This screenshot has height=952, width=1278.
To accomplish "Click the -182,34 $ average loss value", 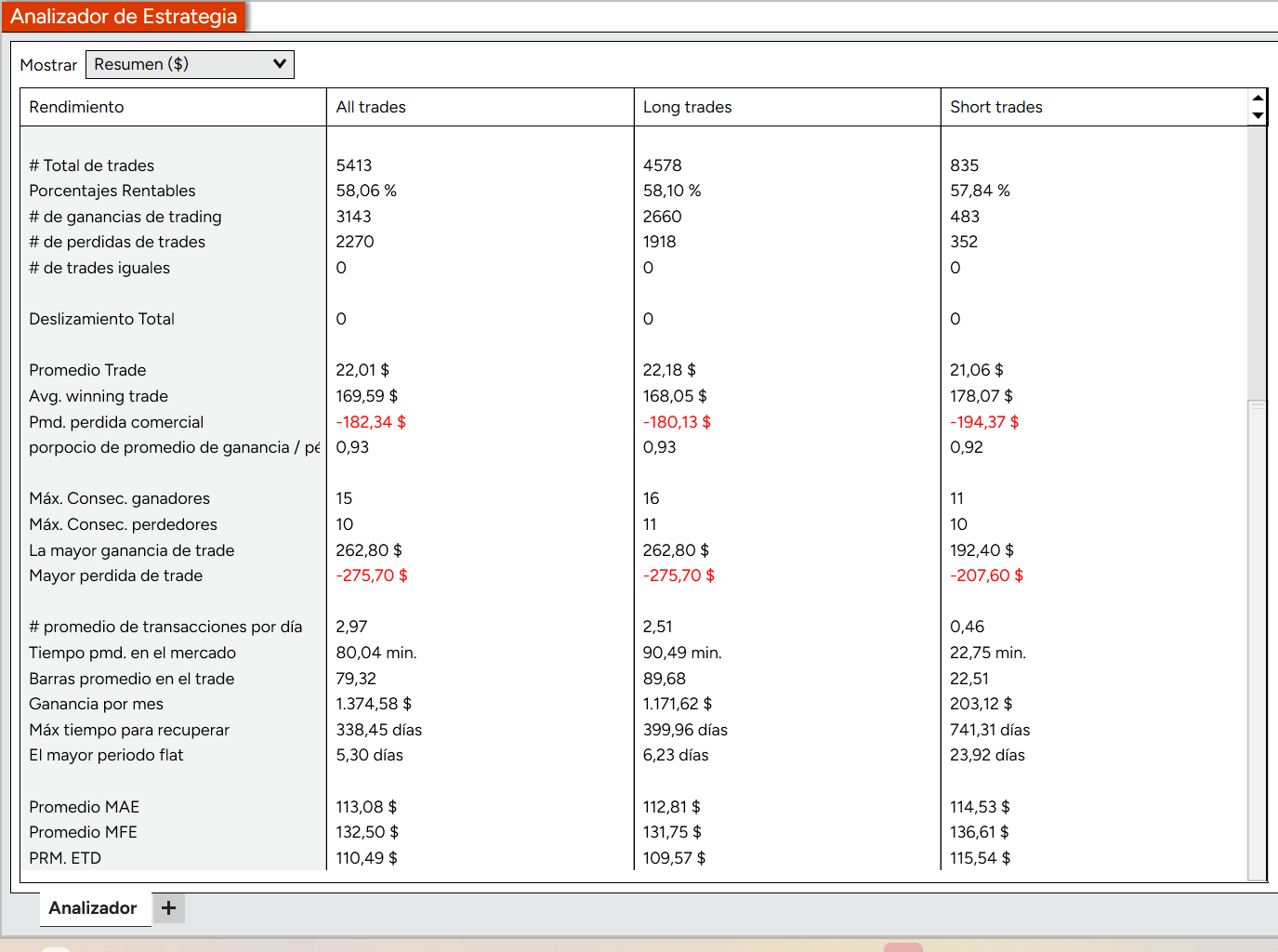I will pos(371,422).
